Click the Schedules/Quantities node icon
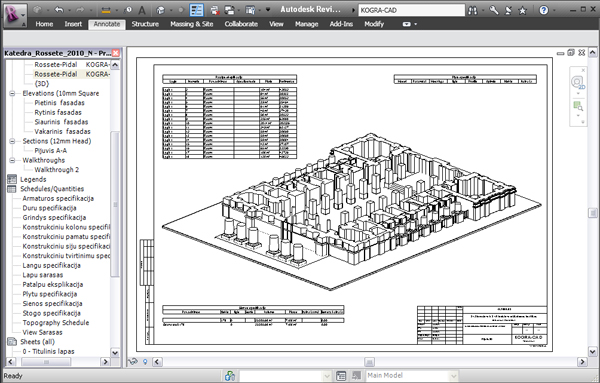Screen dimensions: 600x383 click(x=12, y=189)
